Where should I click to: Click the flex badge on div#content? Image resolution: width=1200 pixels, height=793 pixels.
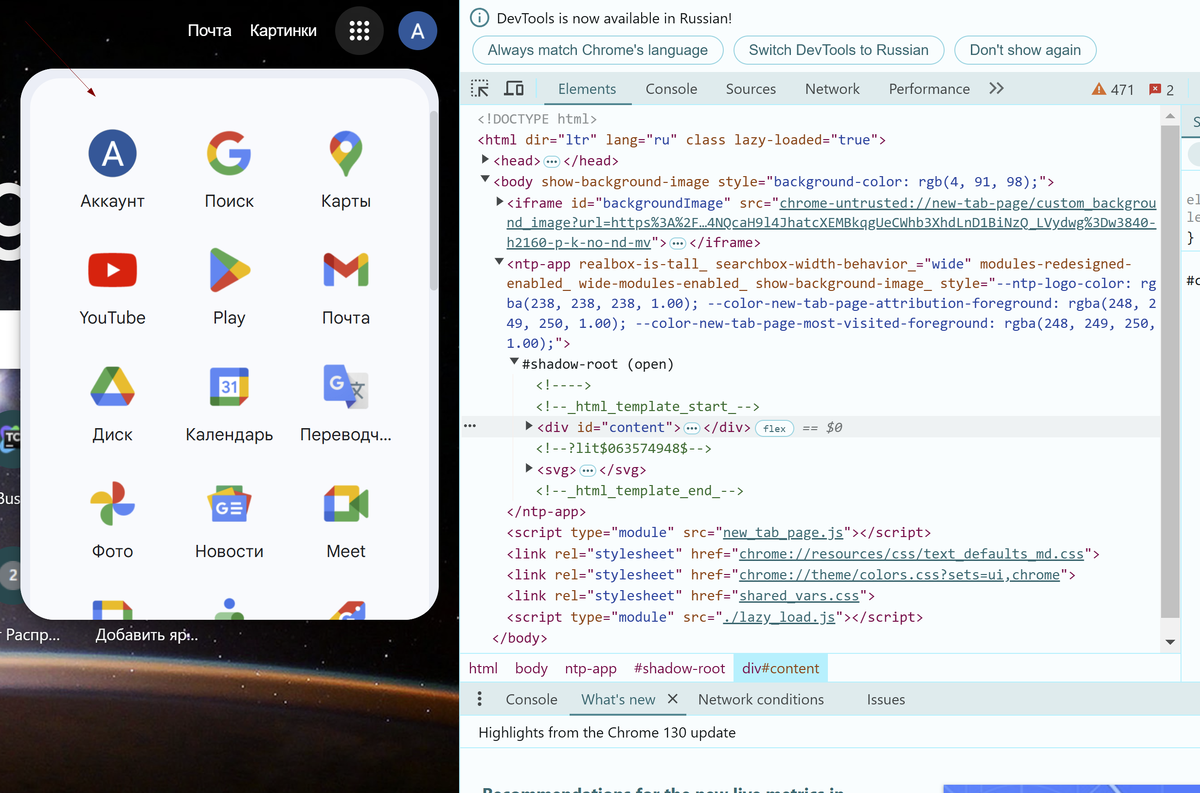pos(775,428)
